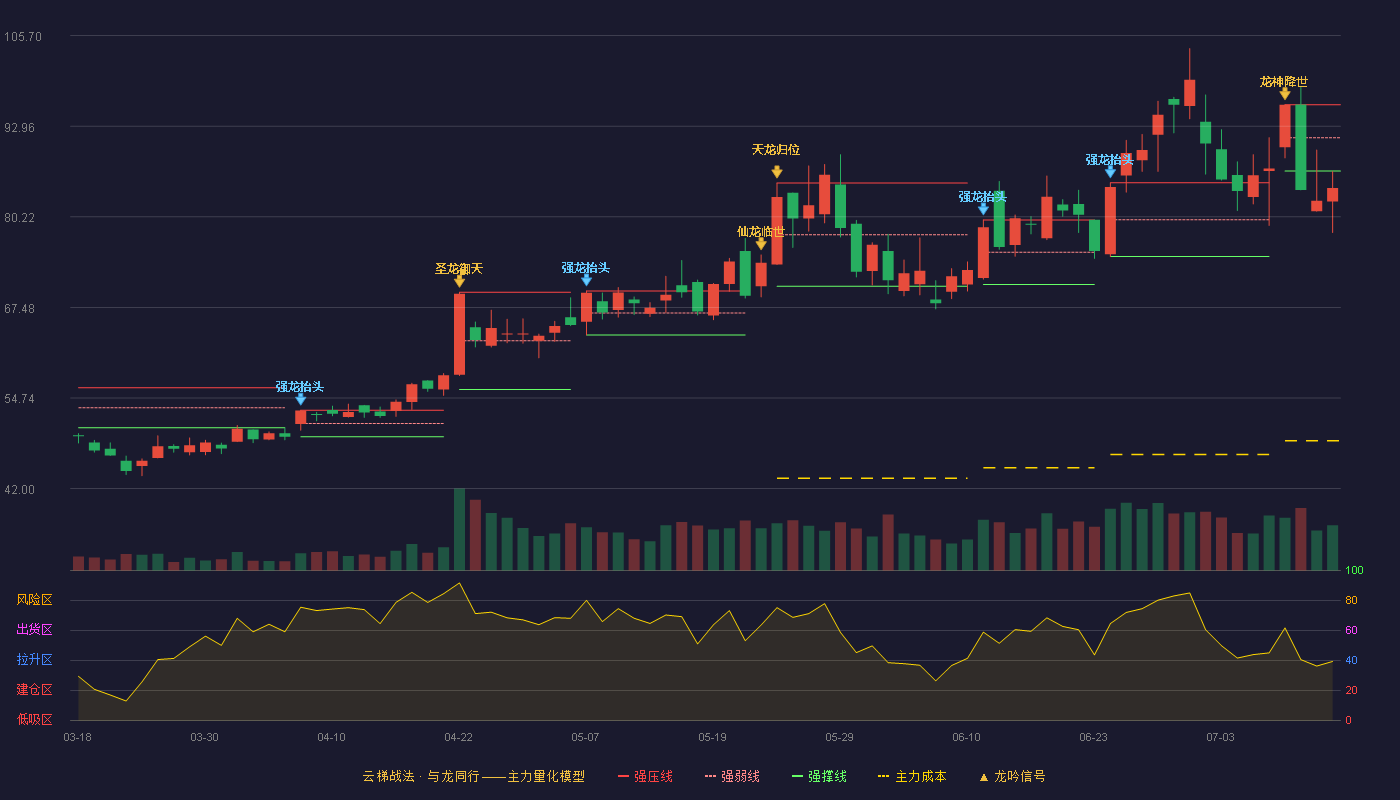
Task: Click the 03-30 date label
Action: pos(204,737)
